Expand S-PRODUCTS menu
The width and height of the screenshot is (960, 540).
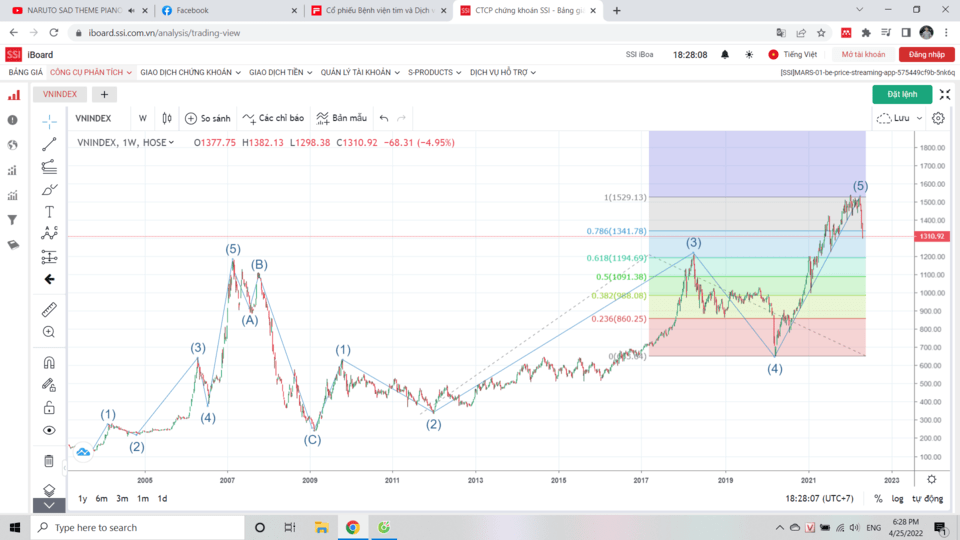point(435,72)
